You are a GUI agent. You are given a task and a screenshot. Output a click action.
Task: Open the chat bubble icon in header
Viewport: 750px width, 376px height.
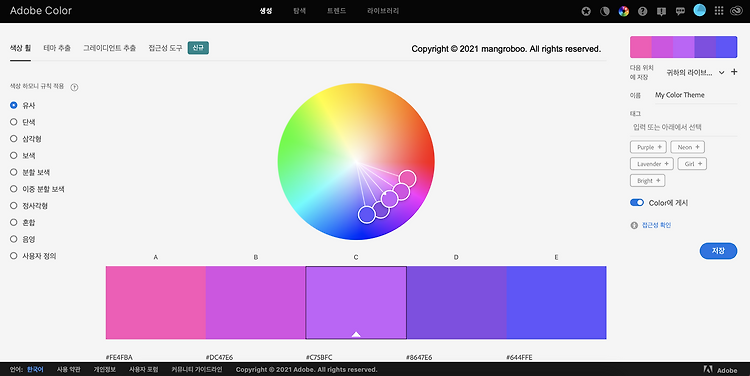coord(680,11)
